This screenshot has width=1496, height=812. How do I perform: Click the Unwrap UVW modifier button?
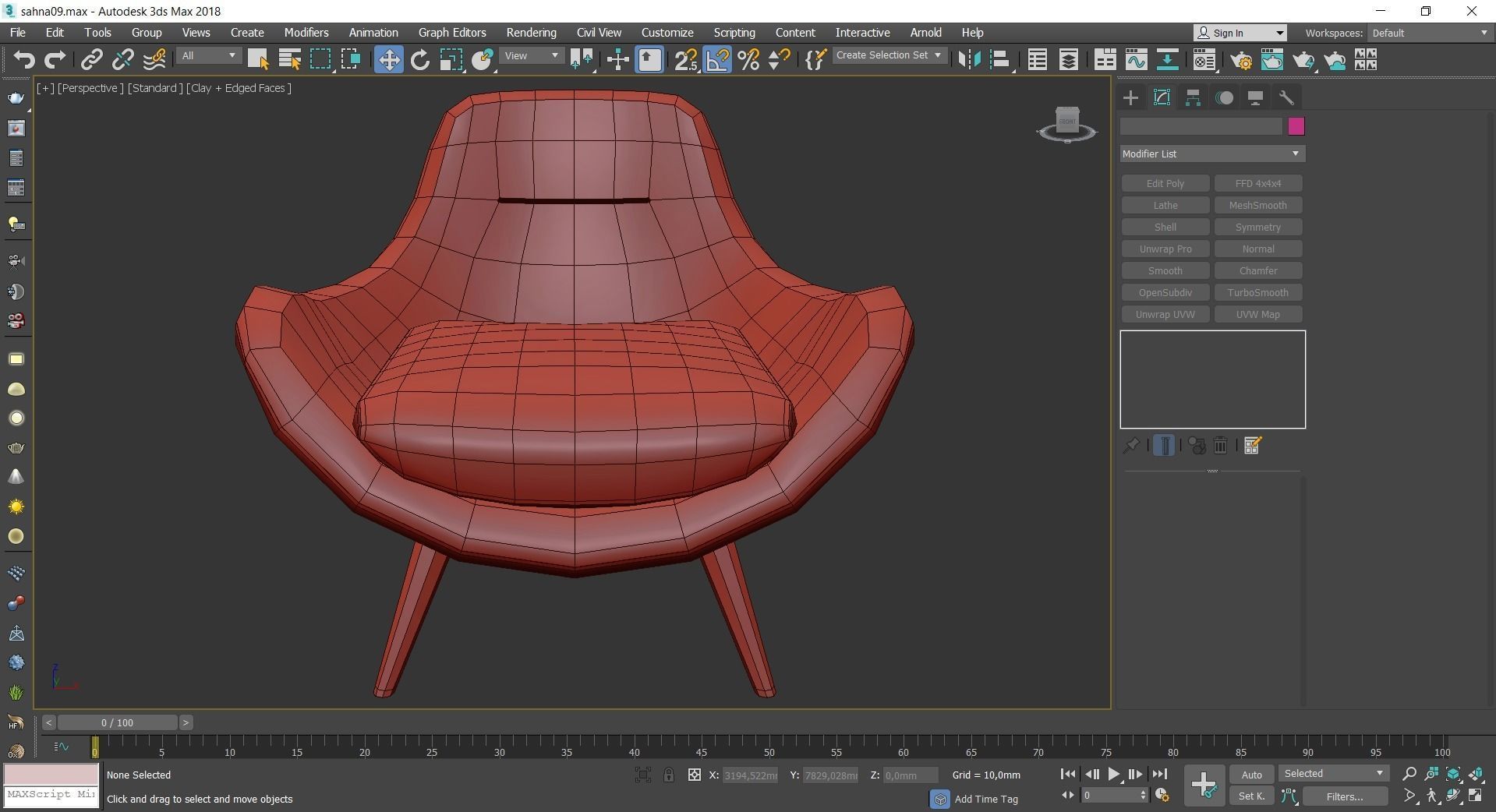[1165, 314]
